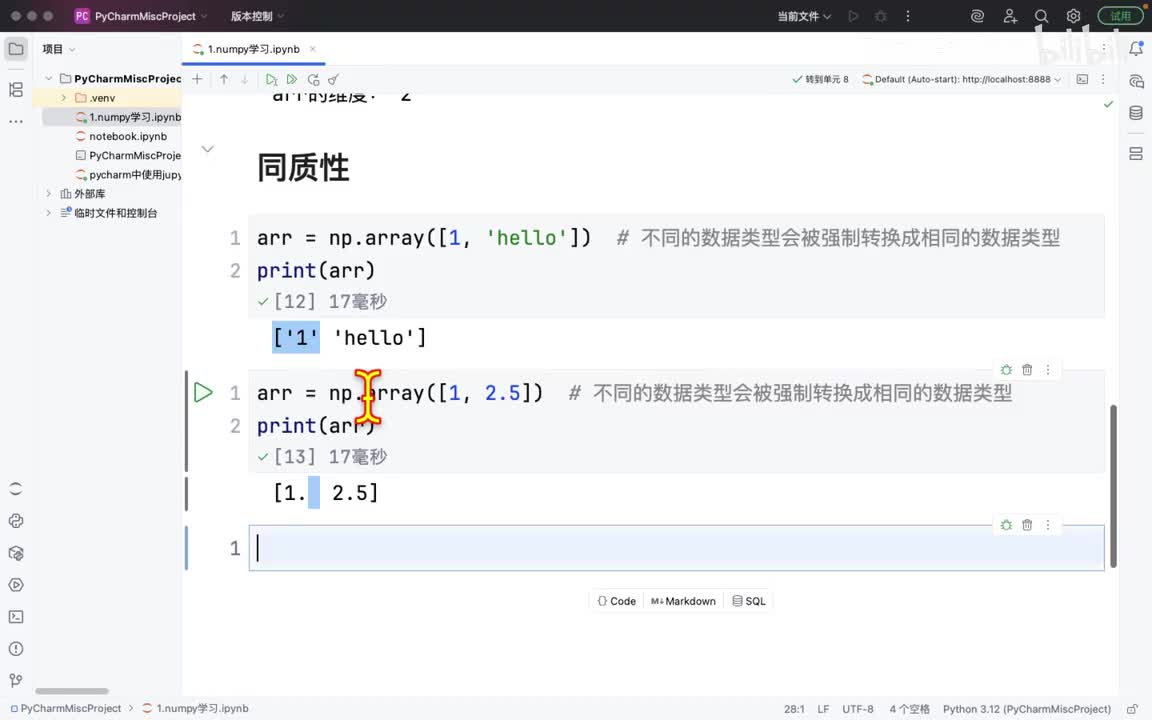Collapse the PyCharmMiscProject root folder
This screenshot has width=1152, height=720.
tap(48, 78)
